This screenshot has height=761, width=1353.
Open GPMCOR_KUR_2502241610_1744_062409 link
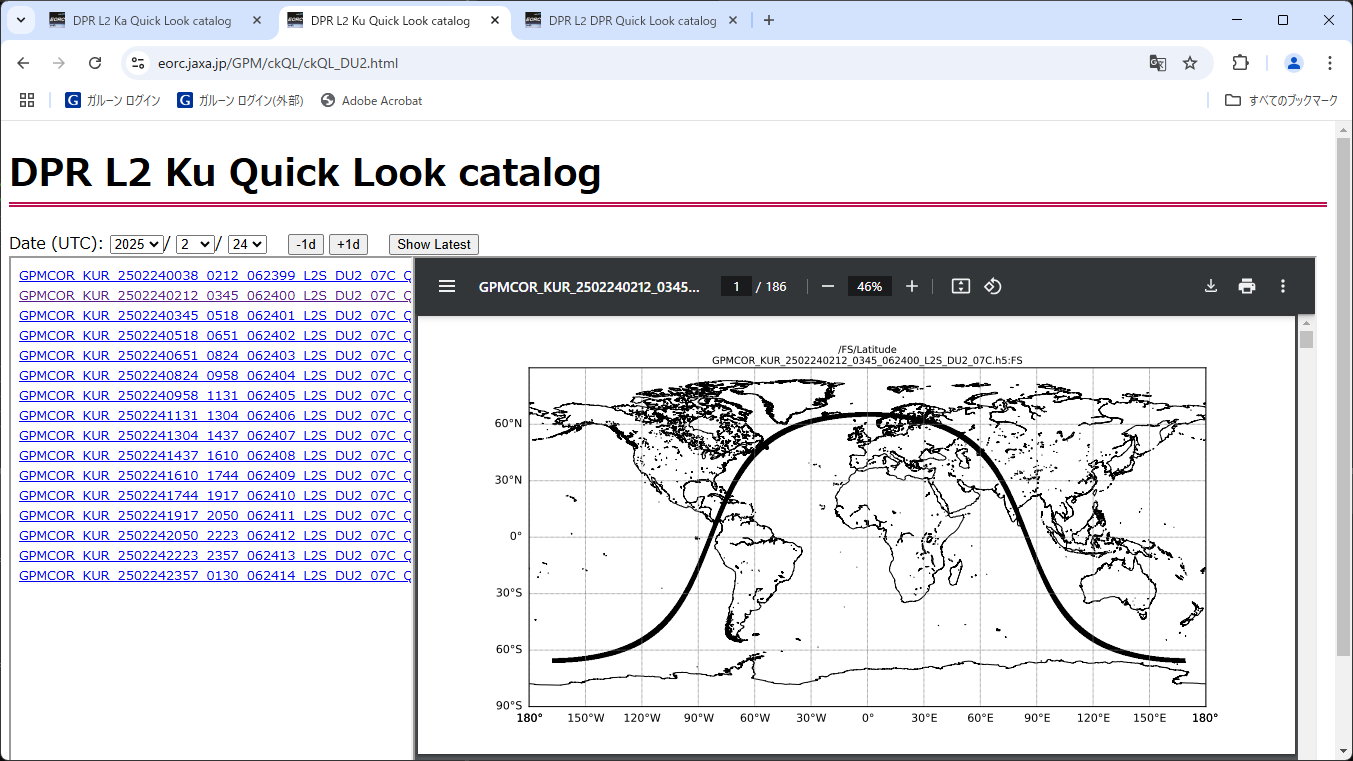point(215,475)
